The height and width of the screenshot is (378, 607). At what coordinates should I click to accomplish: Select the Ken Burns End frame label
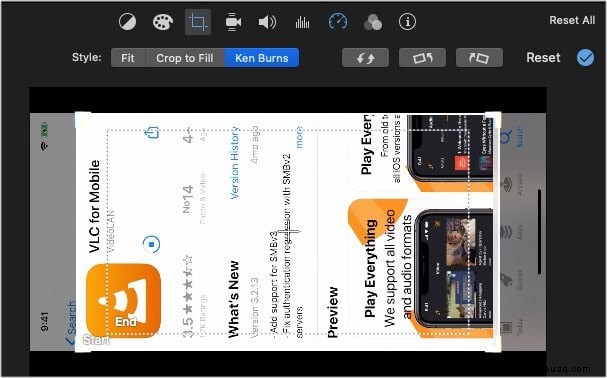tap(126, 321)
